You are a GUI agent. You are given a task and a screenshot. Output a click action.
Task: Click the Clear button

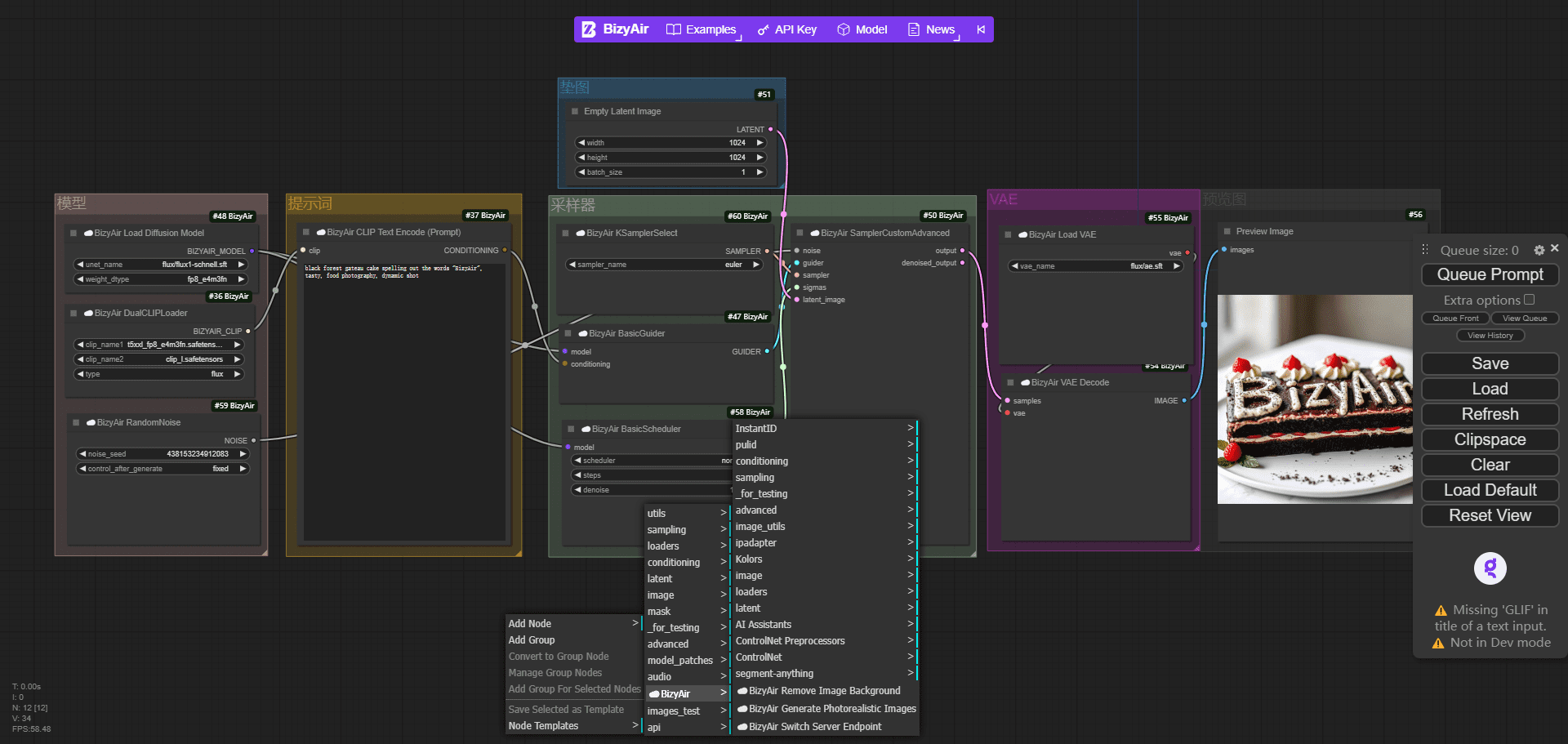click(x=1490, y=465)
